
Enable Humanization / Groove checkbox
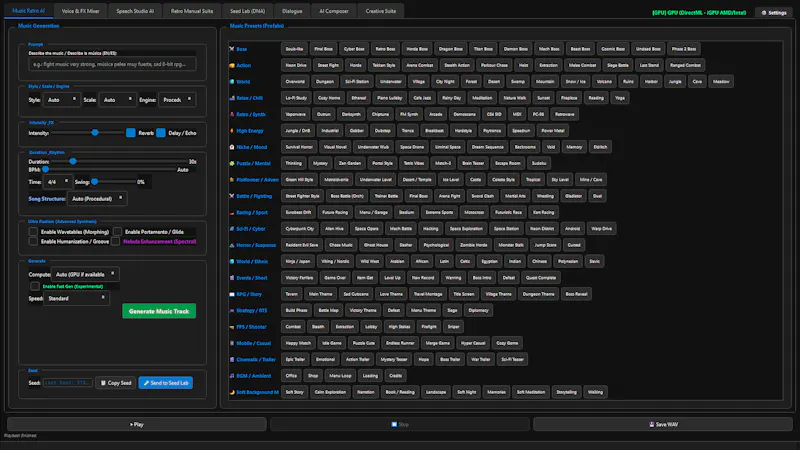(33, 241)
